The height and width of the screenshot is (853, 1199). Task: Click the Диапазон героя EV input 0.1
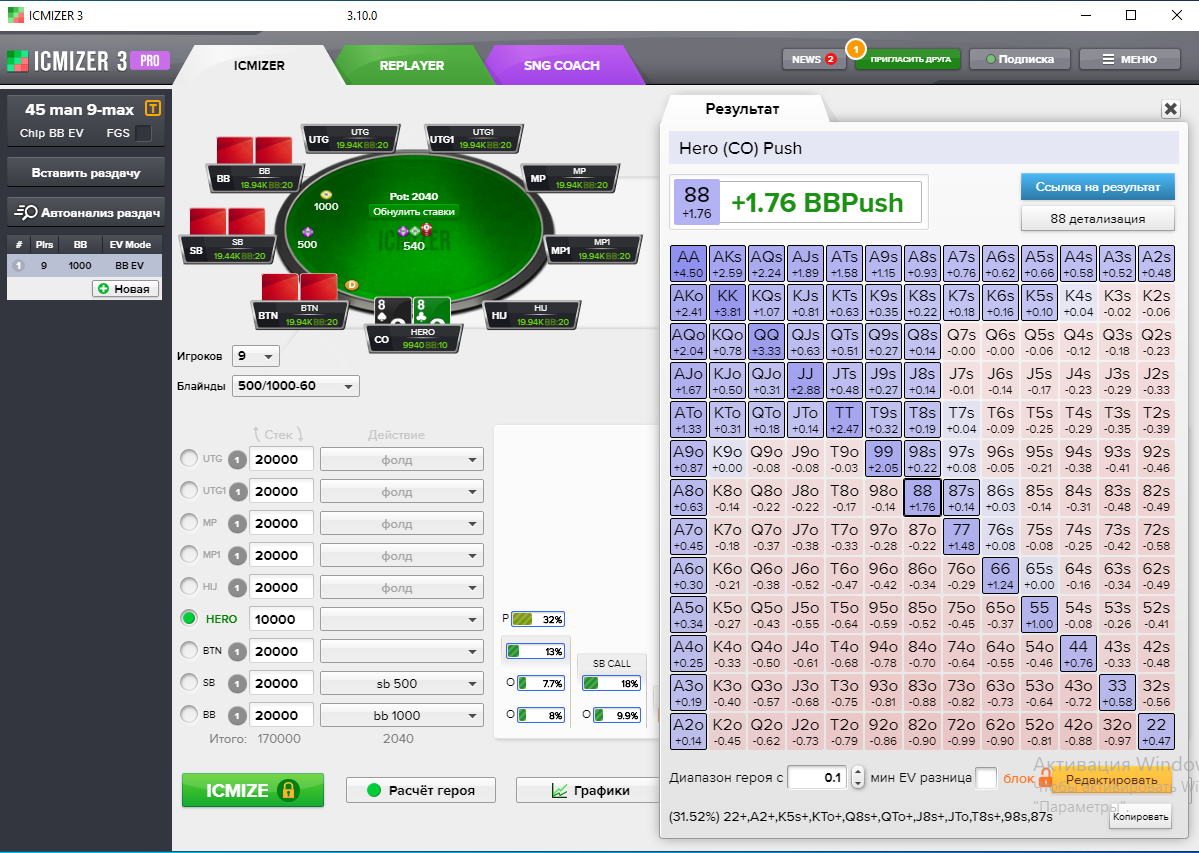click(817, 778)
